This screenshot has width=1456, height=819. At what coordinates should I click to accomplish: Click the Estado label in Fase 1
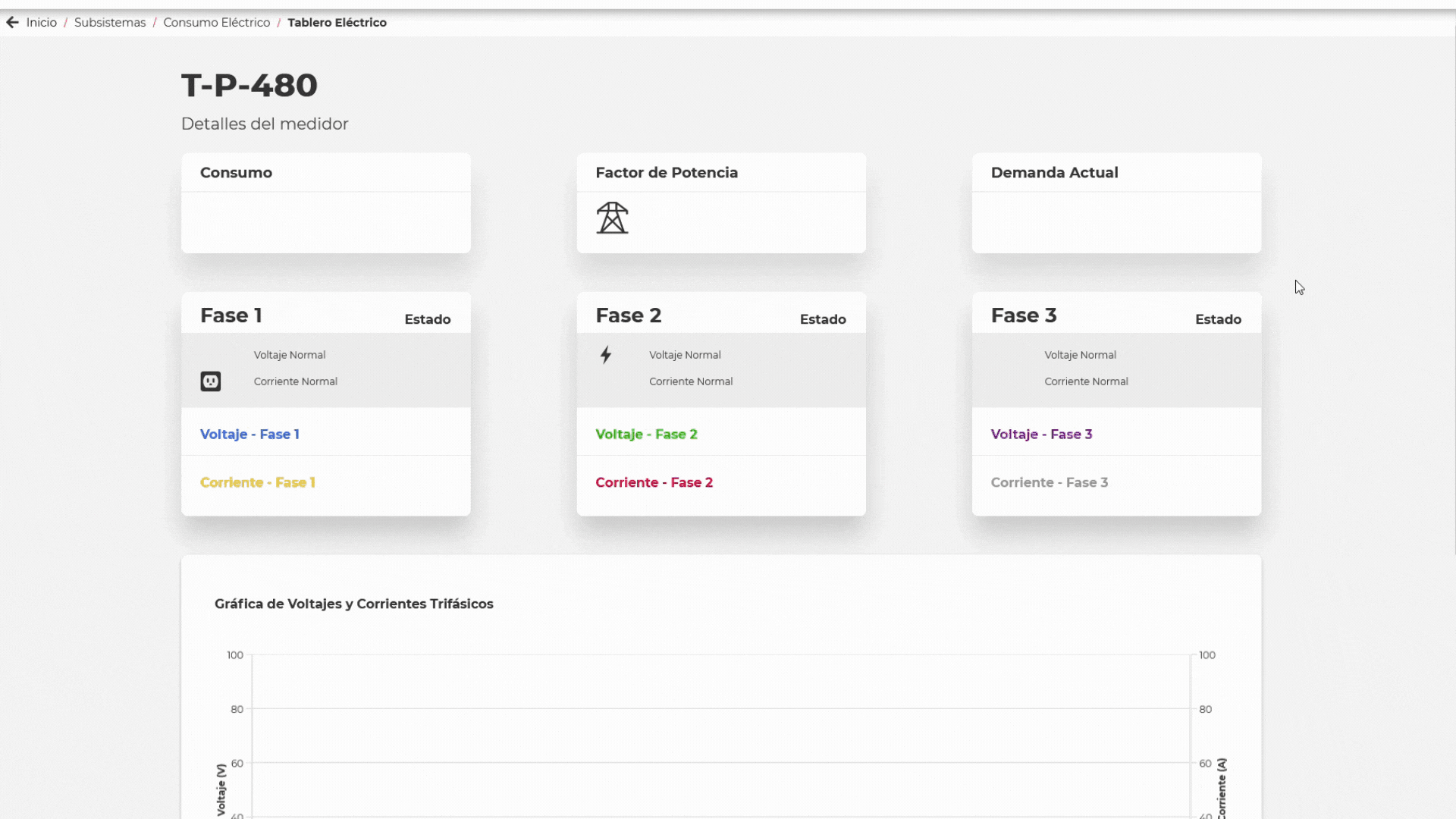click(x=427, y=318)
